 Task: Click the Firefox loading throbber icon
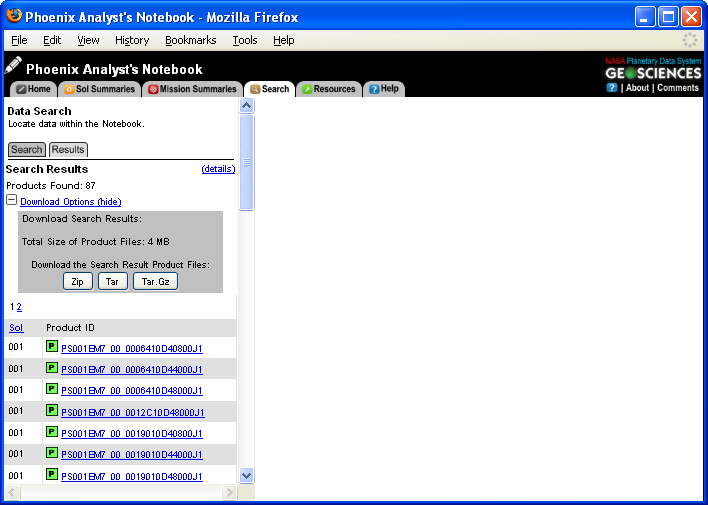(689, 40)
